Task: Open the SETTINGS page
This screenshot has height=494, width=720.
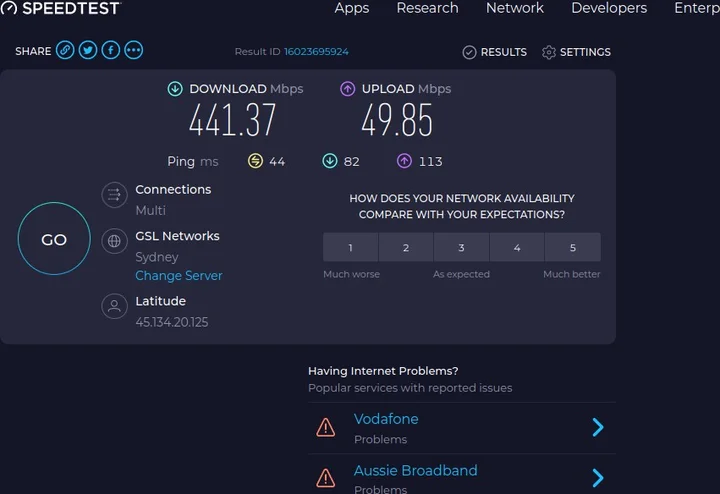Action: [x=585, y=52]
